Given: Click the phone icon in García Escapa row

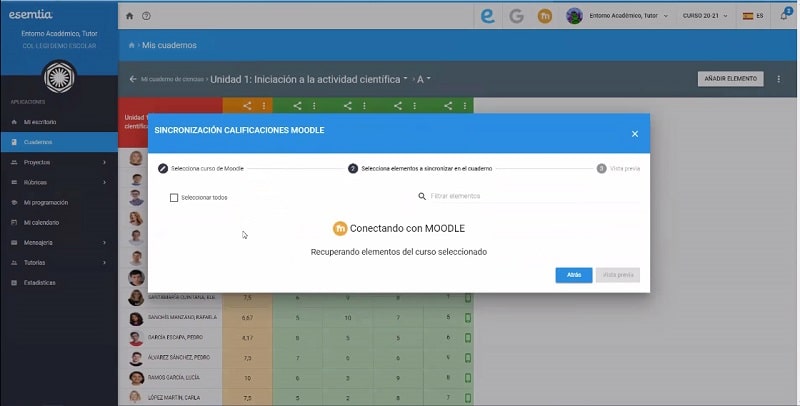Looking at the screenshot, I should [x=468, y=338].
